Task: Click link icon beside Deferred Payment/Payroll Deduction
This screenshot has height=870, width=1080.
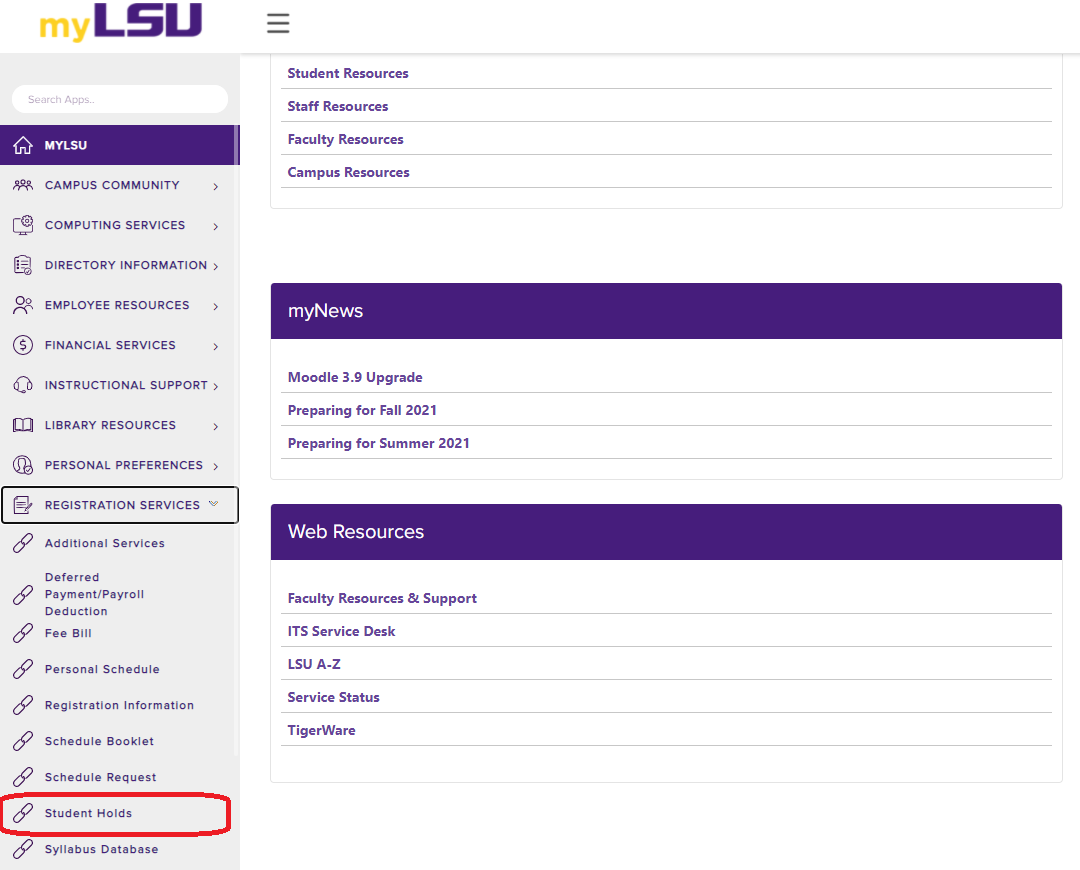Action: pos(23,594)
